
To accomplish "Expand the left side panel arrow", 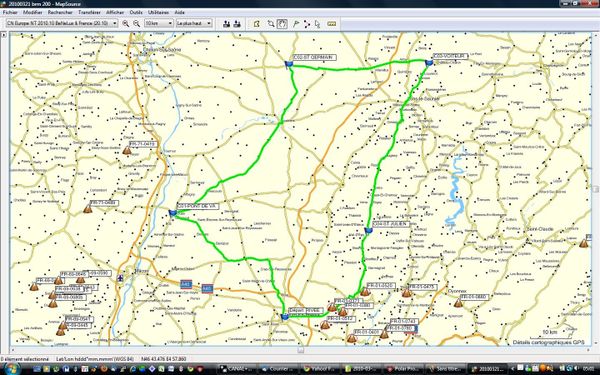I will [4, 35].
